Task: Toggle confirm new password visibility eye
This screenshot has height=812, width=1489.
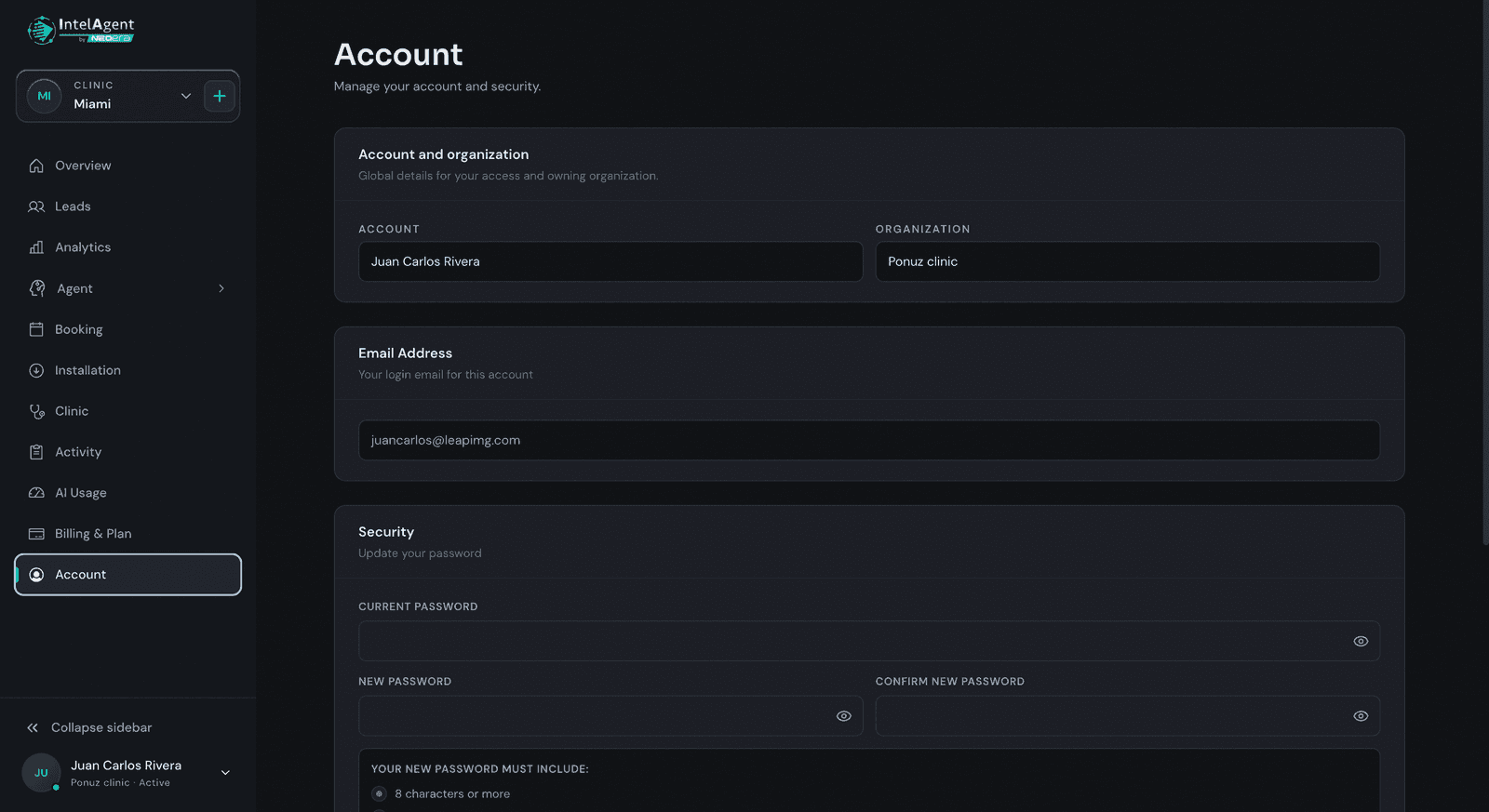Action: tap(1361, 716)
